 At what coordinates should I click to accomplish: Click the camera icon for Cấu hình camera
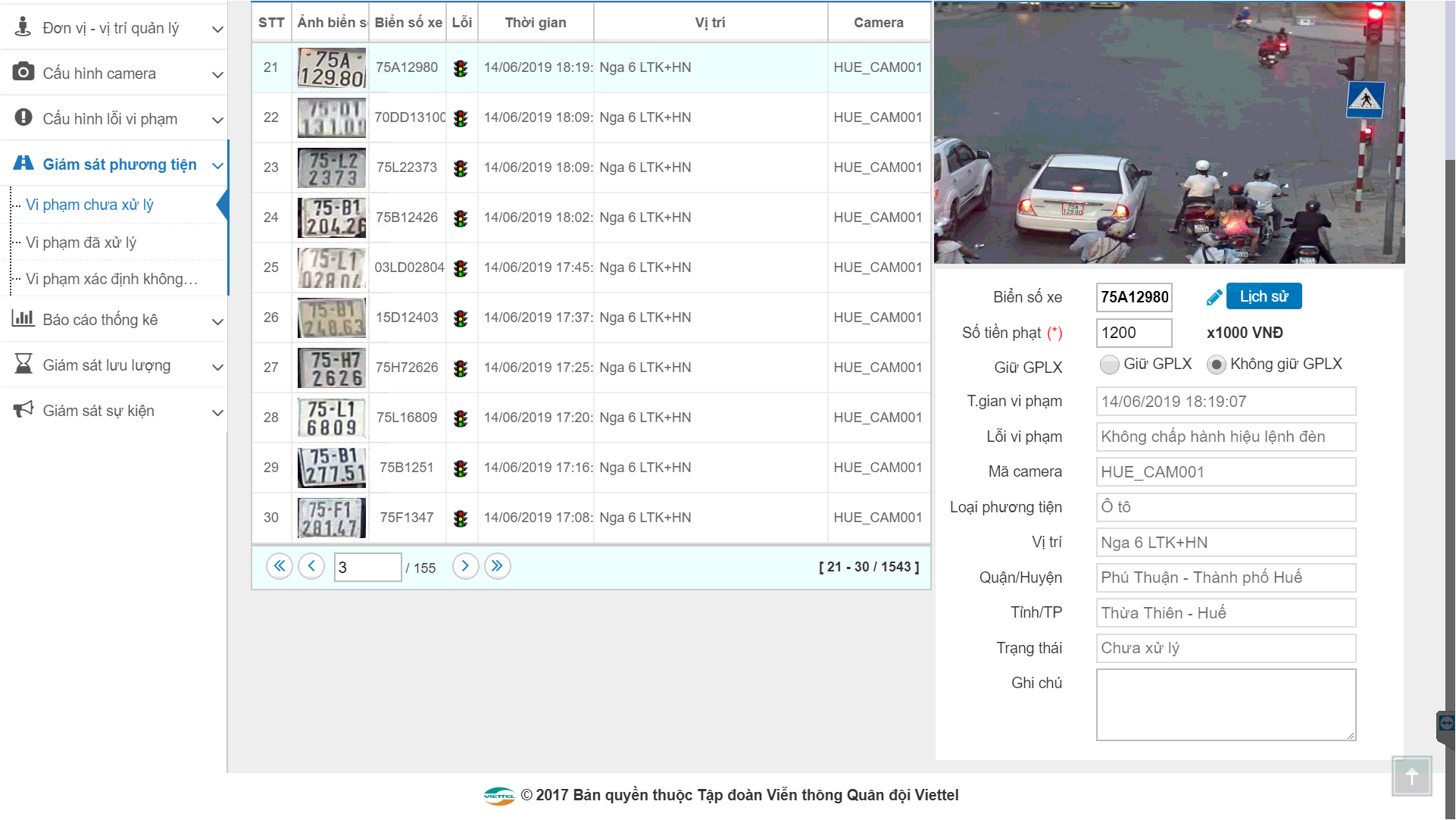click(x=23, y=73)
